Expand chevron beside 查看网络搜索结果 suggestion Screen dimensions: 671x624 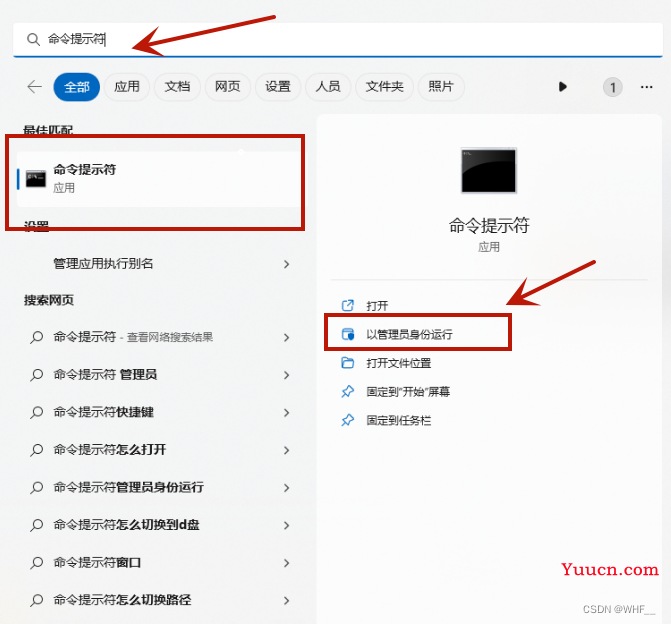pyautogui.click(x=286, y=338)
